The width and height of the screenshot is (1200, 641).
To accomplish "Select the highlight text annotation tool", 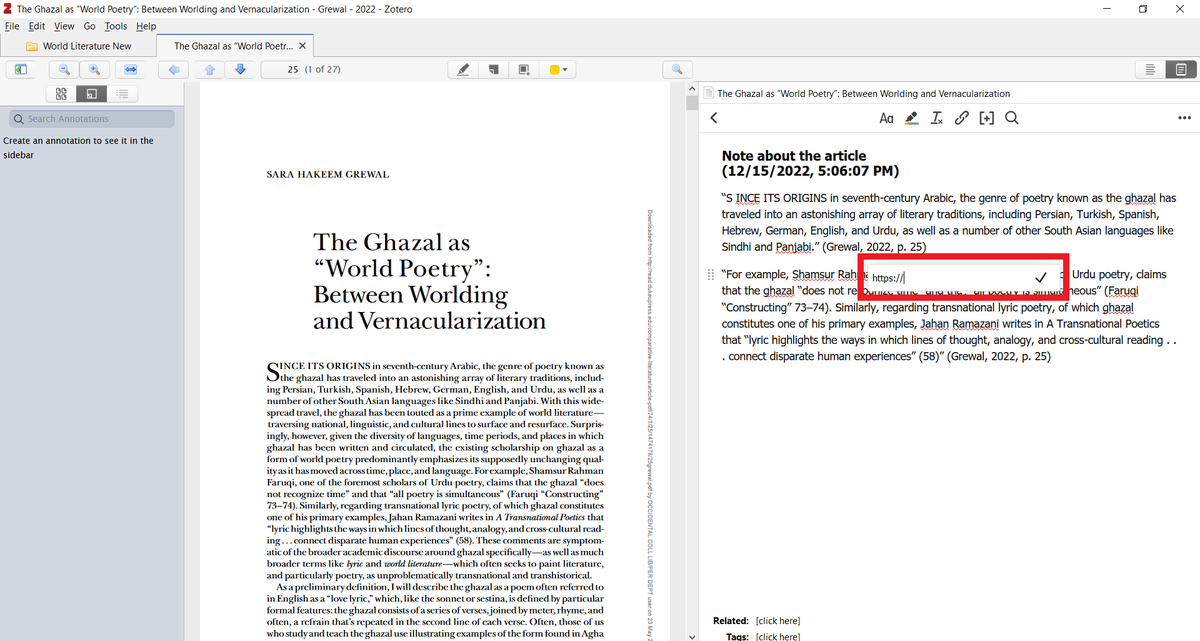I will [x=462, y=69].
